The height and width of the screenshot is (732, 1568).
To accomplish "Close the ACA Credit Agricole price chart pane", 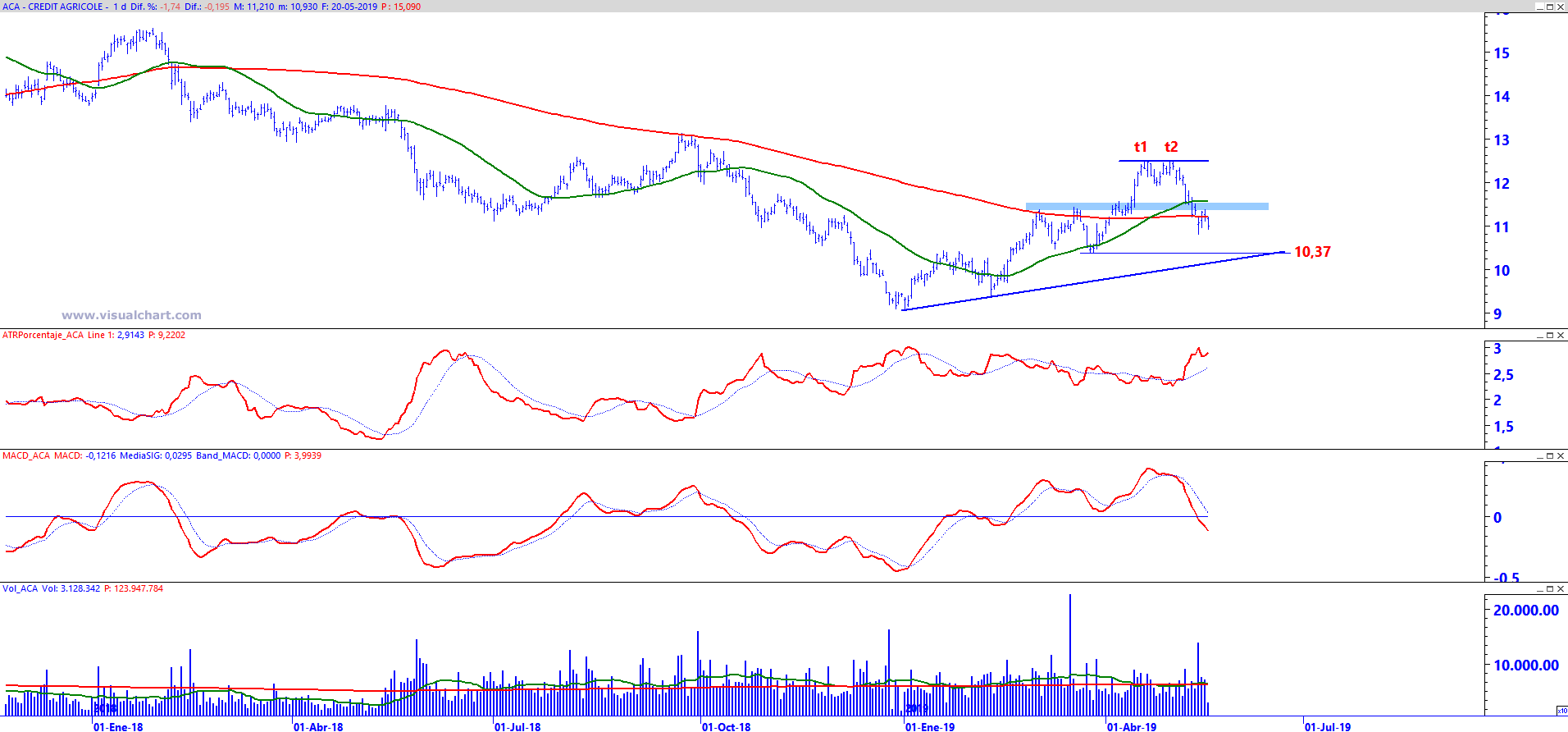I will tap(1561, 7).
